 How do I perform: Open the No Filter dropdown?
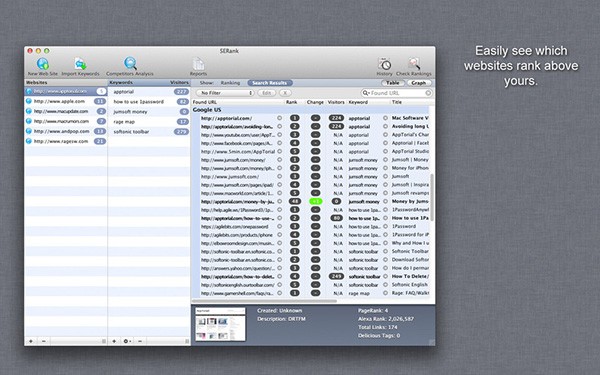click(225, 93)
